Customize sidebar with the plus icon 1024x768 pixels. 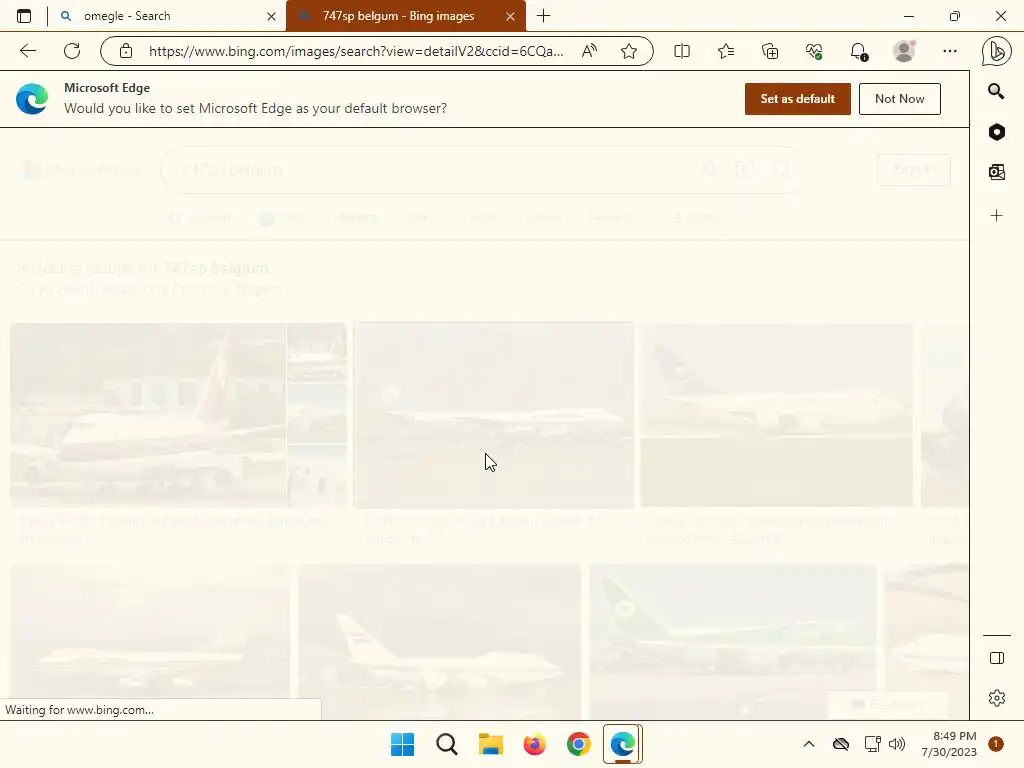(997, 216)
